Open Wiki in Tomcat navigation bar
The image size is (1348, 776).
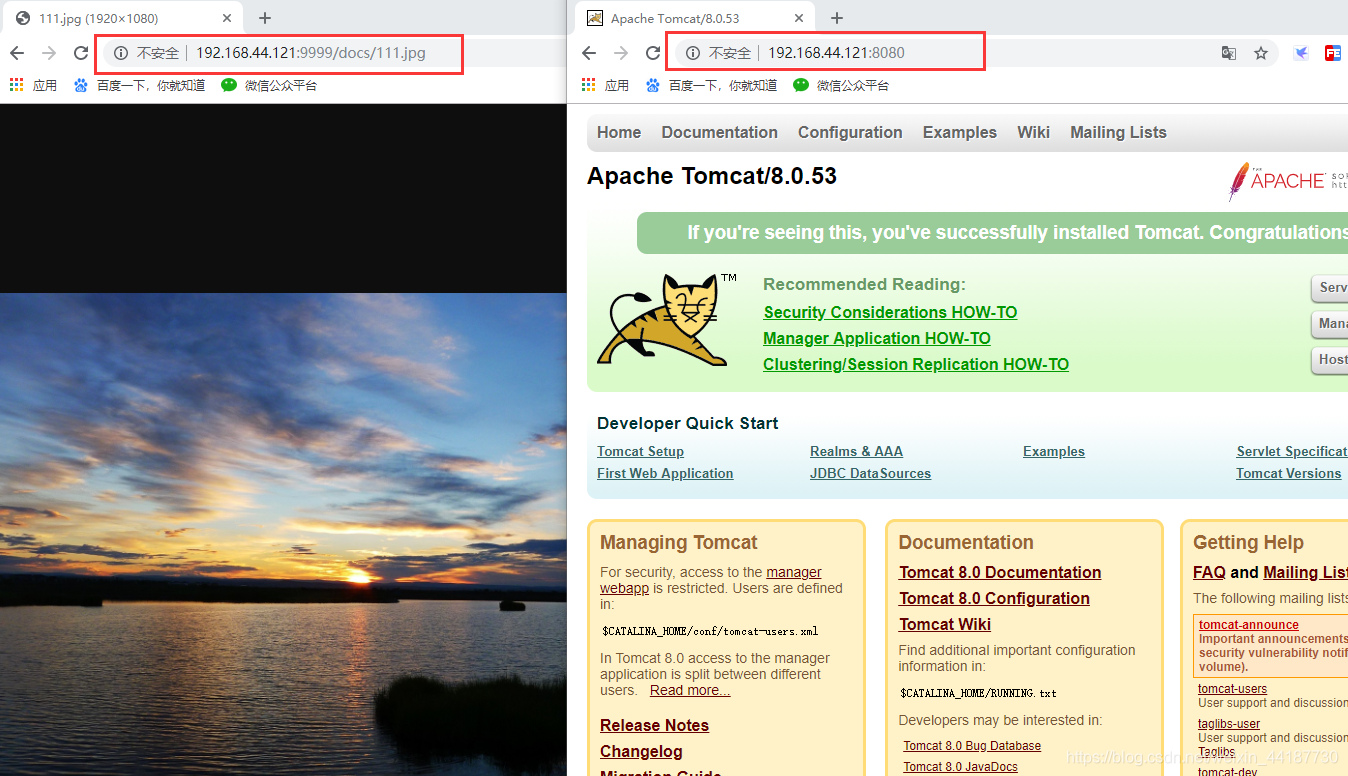tap(1033, 132)
